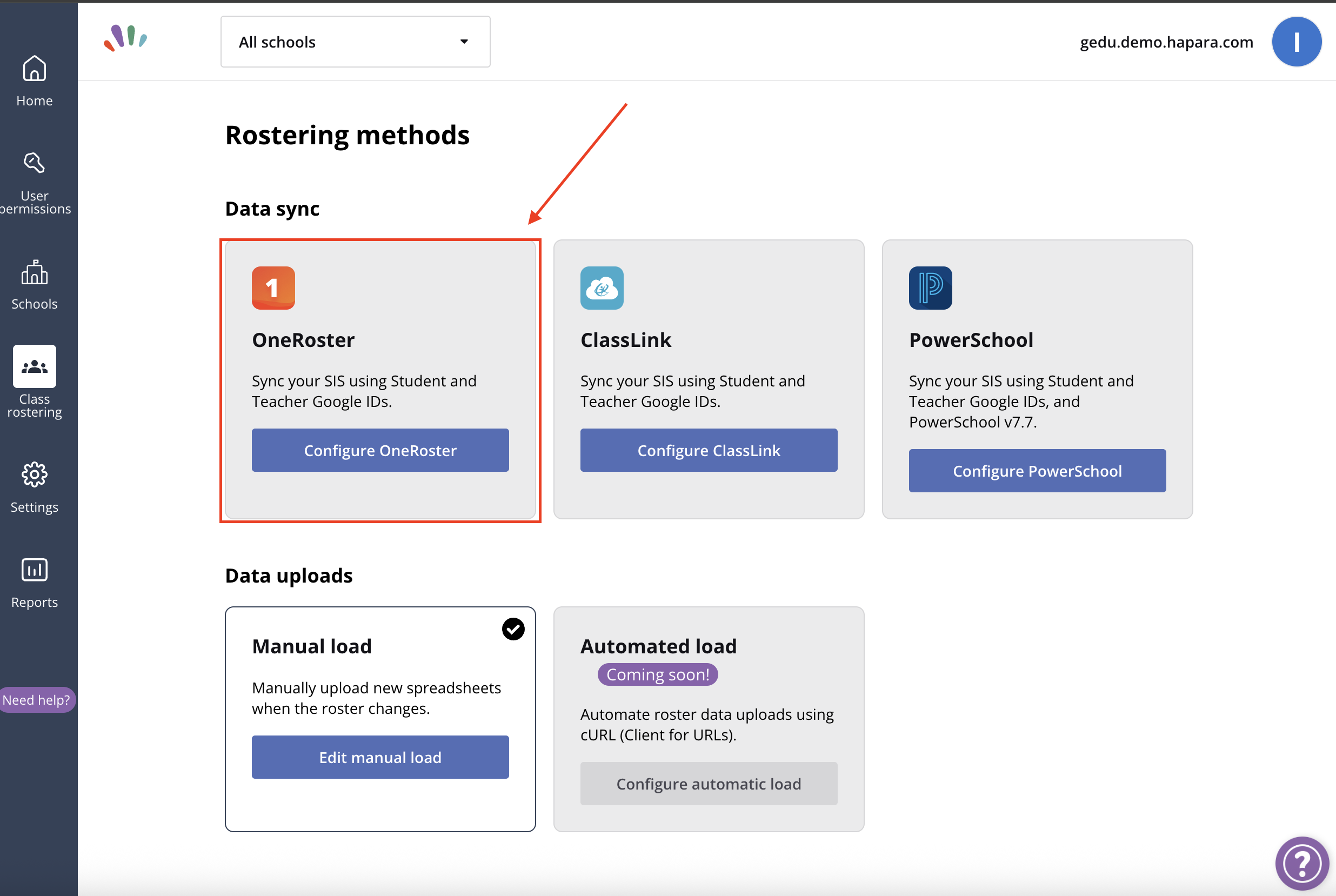
Task: Open the round help question mark icon
Action: 1302,863
